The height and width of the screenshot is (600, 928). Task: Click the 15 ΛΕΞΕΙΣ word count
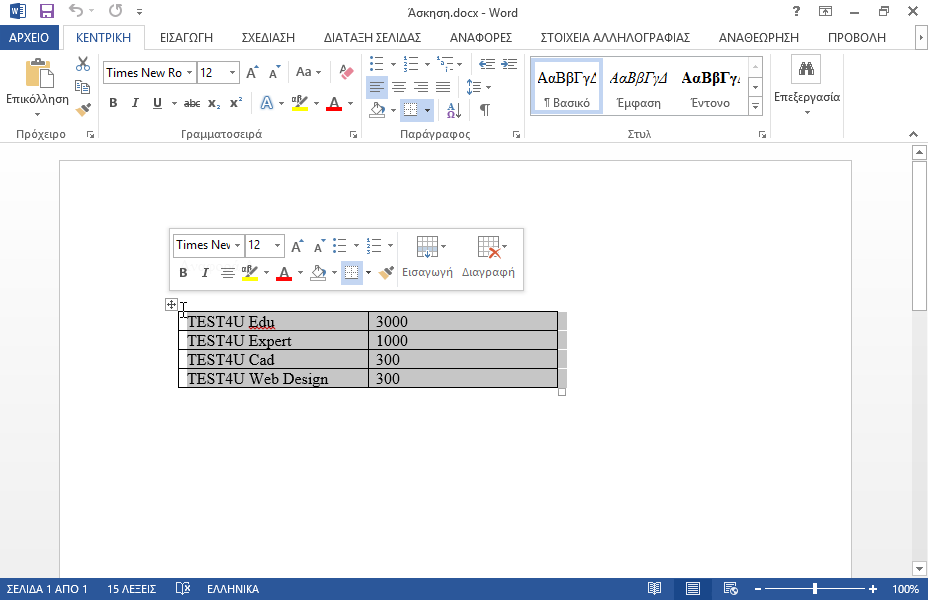pyautogui.click(x=131, y=589)
